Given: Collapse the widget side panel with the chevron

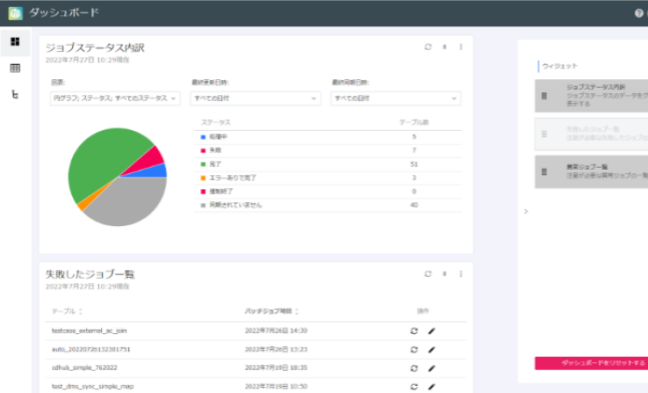Looking at the screenshot, I should (x=526, y=212).
